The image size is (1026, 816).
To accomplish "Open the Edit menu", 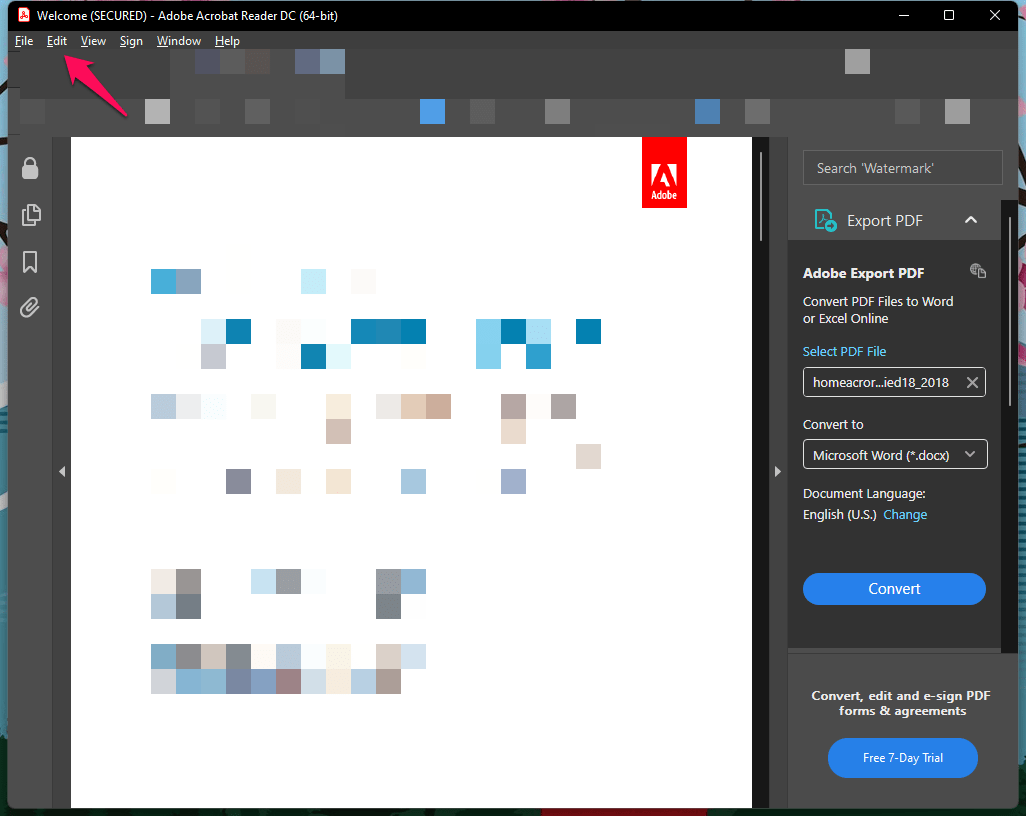I will pos(57,40).
